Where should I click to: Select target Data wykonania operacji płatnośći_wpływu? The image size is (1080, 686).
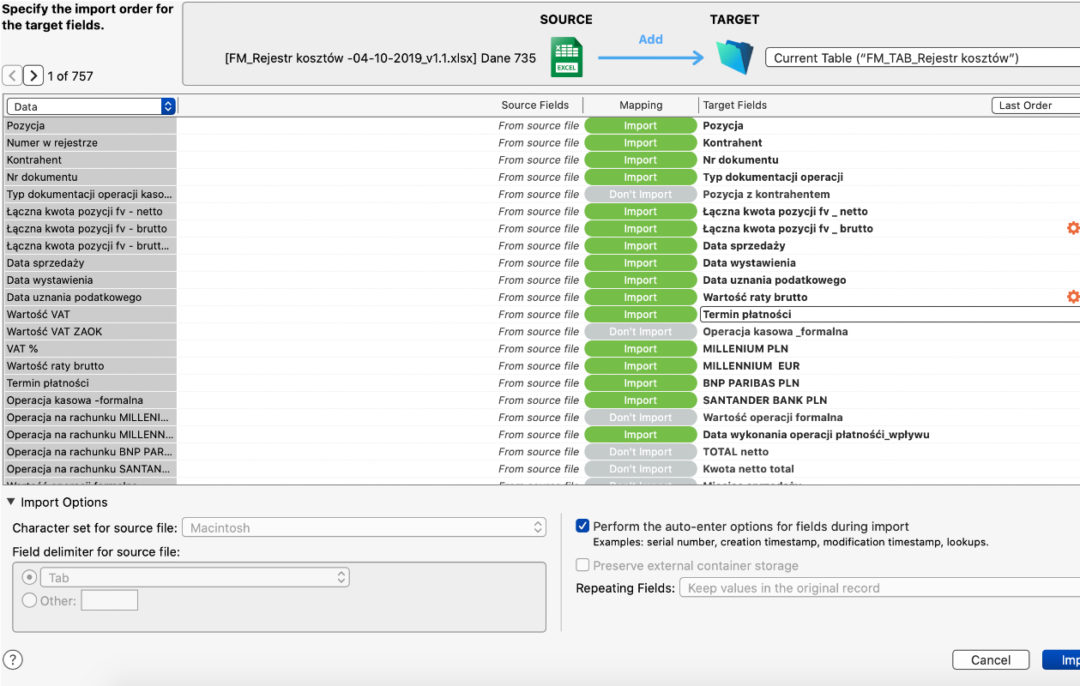click(x=816, y=435)
